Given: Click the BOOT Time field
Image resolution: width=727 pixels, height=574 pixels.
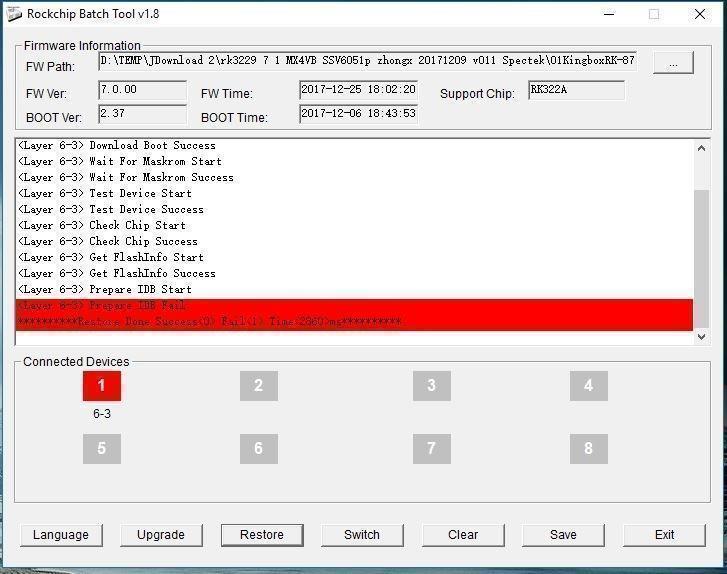Looking at the screenshot, I should (x=358, y=114).
